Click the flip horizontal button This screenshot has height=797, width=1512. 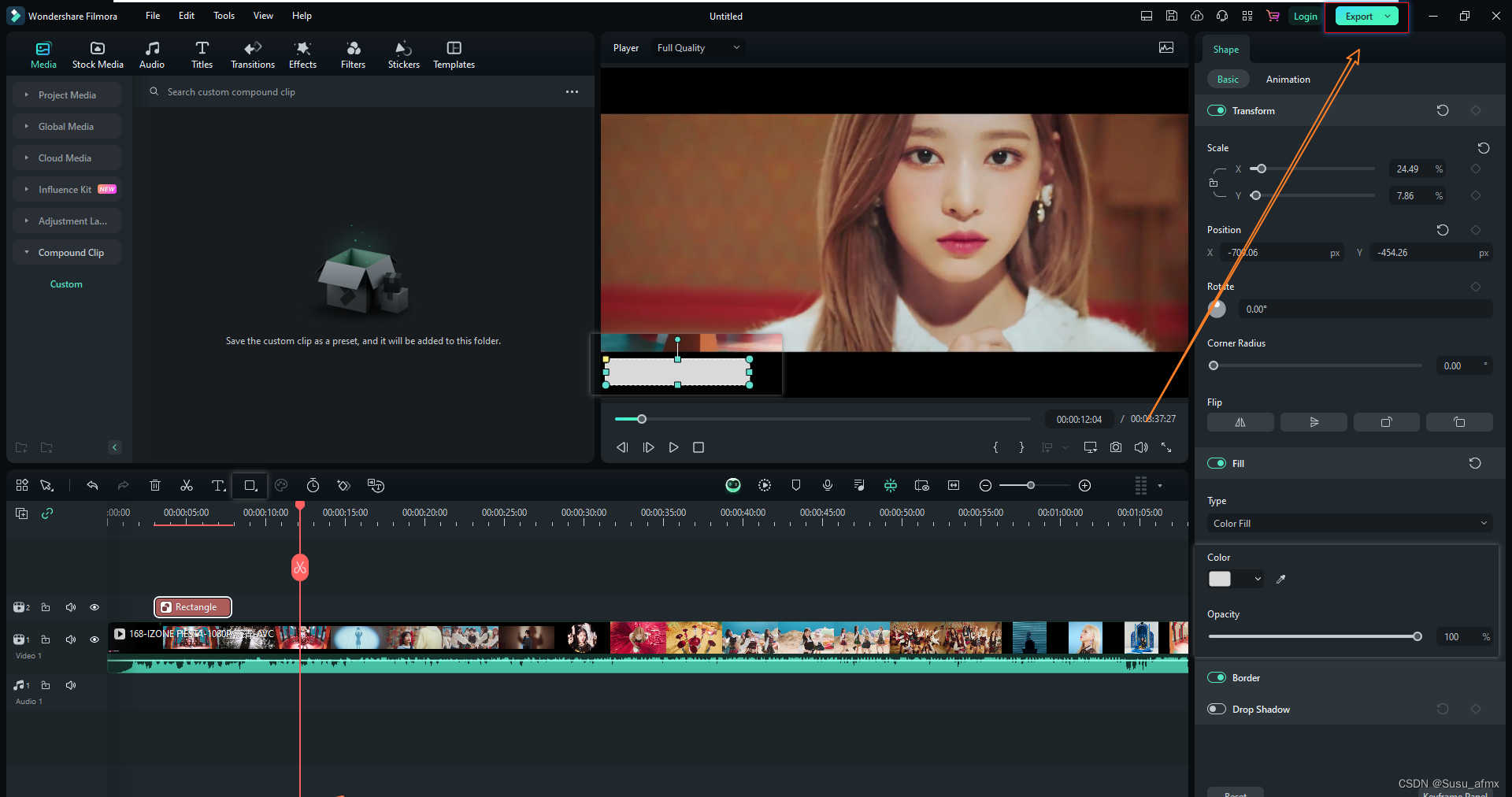(1240, 423)
